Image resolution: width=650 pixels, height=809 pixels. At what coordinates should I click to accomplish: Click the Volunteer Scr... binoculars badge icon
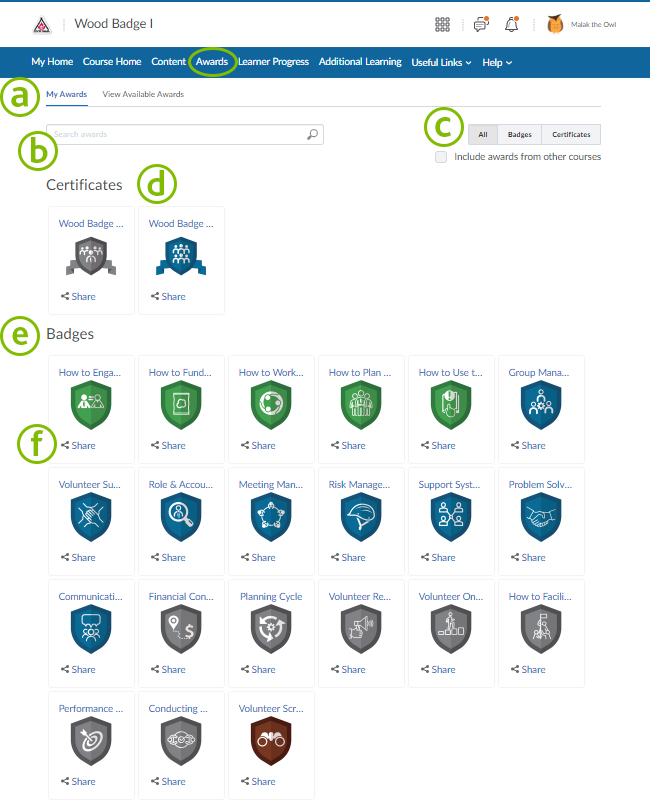[x=271, y=741]
